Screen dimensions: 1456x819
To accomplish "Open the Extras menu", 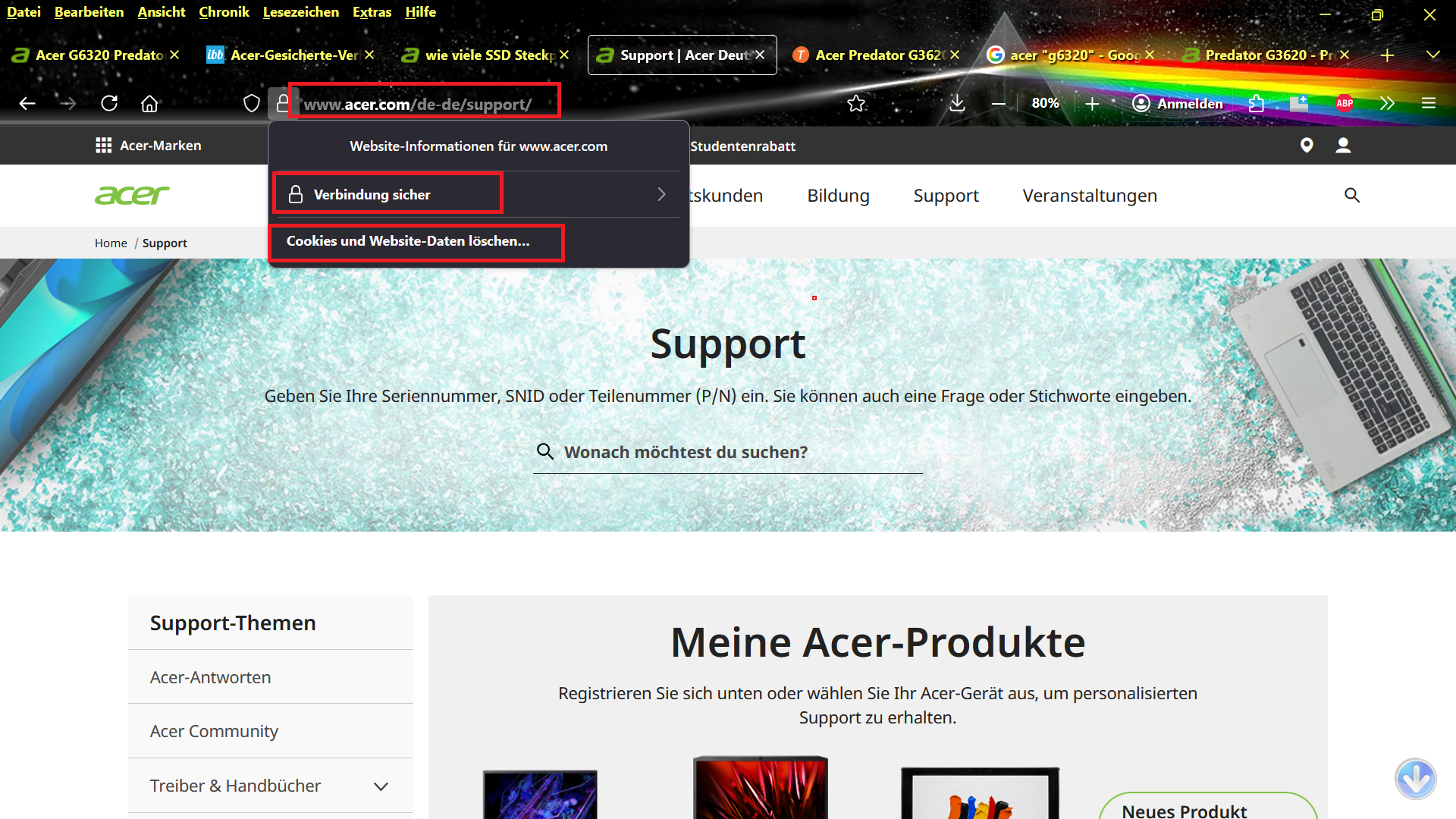I will 372,12.
